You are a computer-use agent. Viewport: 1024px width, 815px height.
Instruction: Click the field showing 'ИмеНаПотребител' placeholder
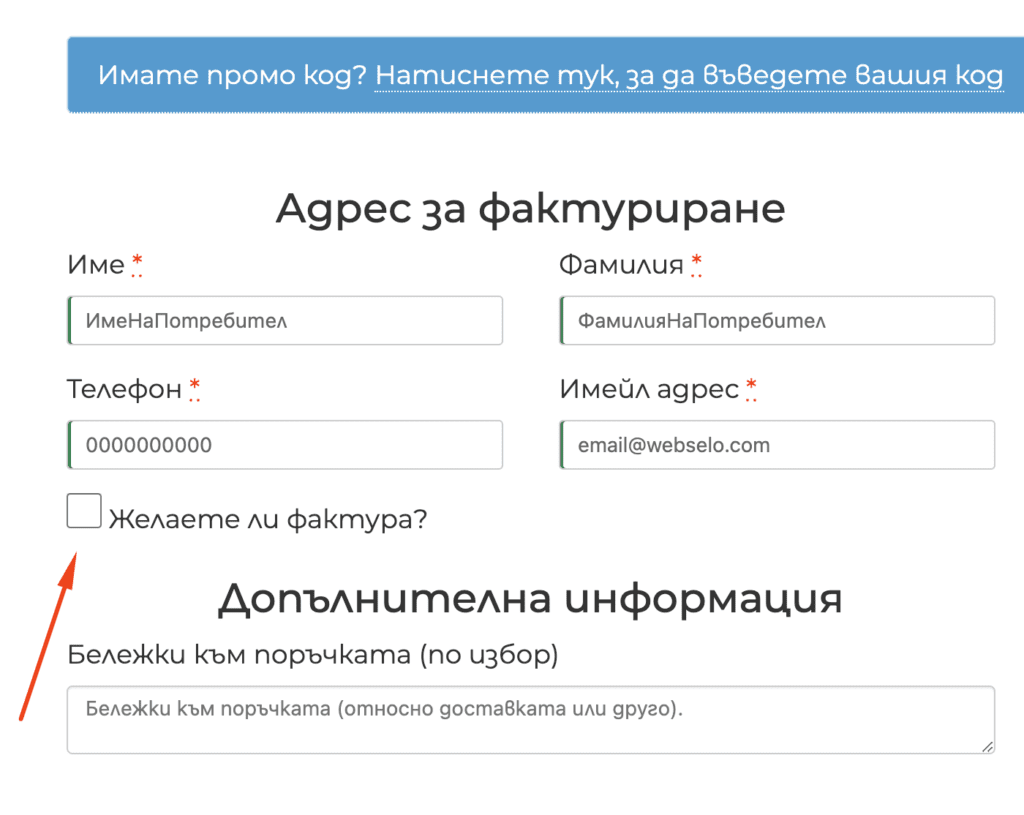coord(285,320)
